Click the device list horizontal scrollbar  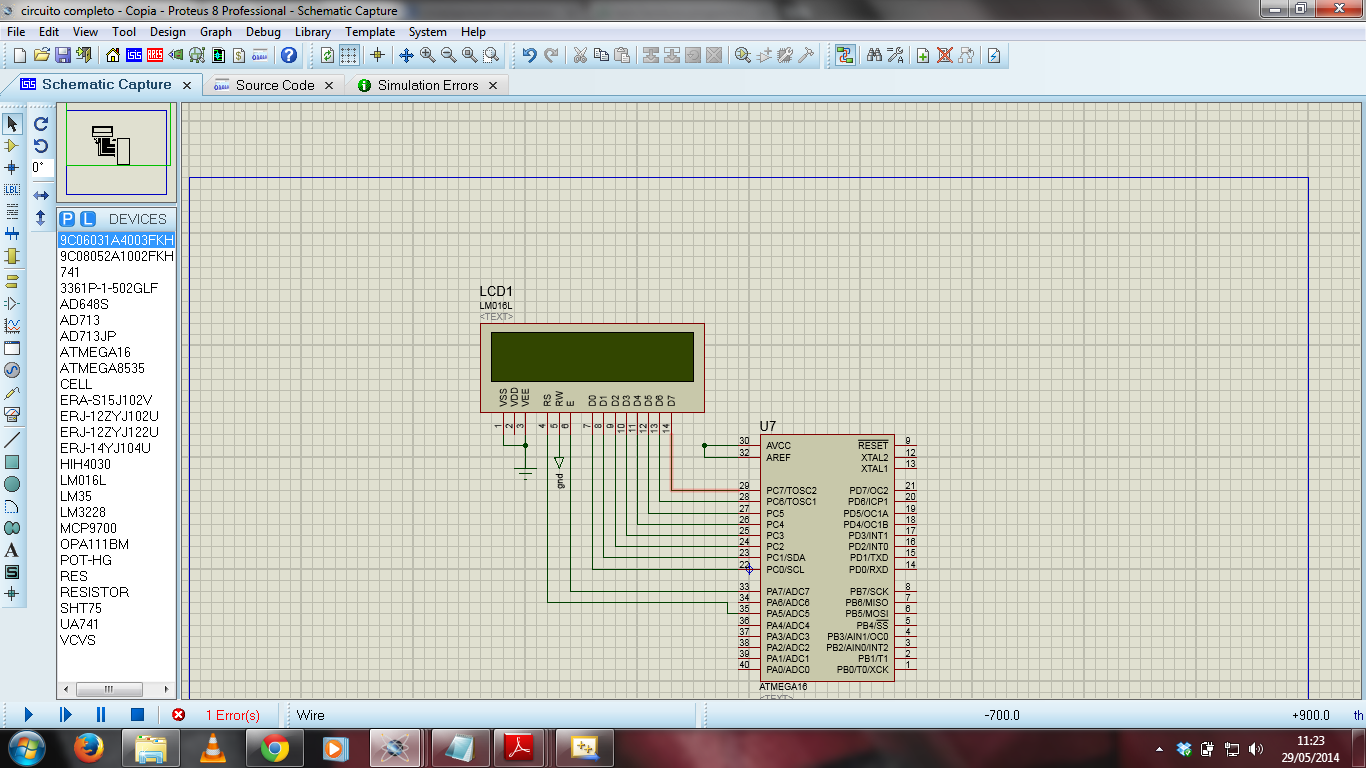click(x=110, y=689)
